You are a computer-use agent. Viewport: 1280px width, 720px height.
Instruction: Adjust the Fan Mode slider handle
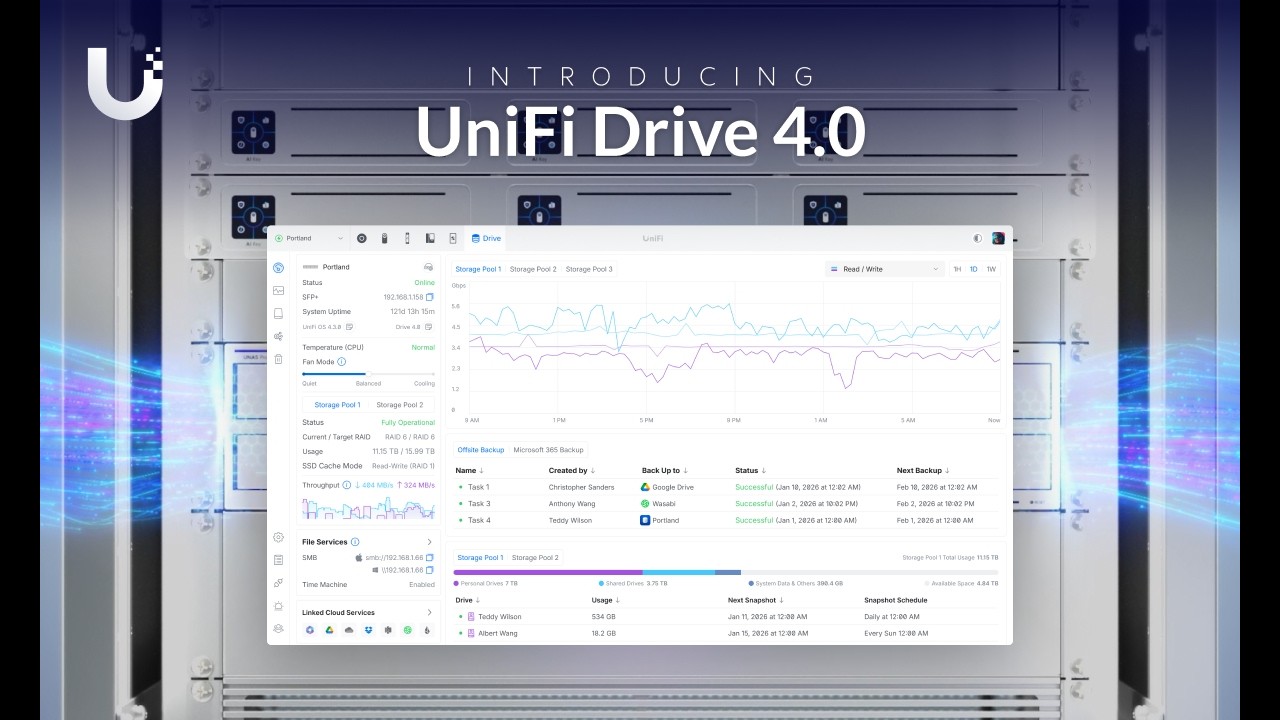367,374
